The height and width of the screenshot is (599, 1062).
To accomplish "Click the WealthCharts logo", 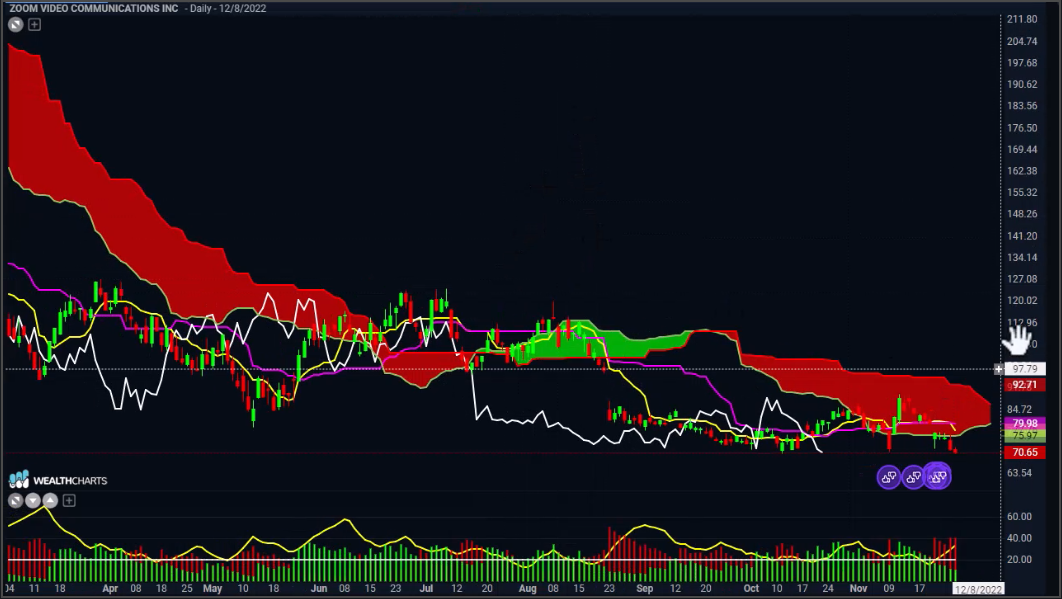I will pos(57,480).
